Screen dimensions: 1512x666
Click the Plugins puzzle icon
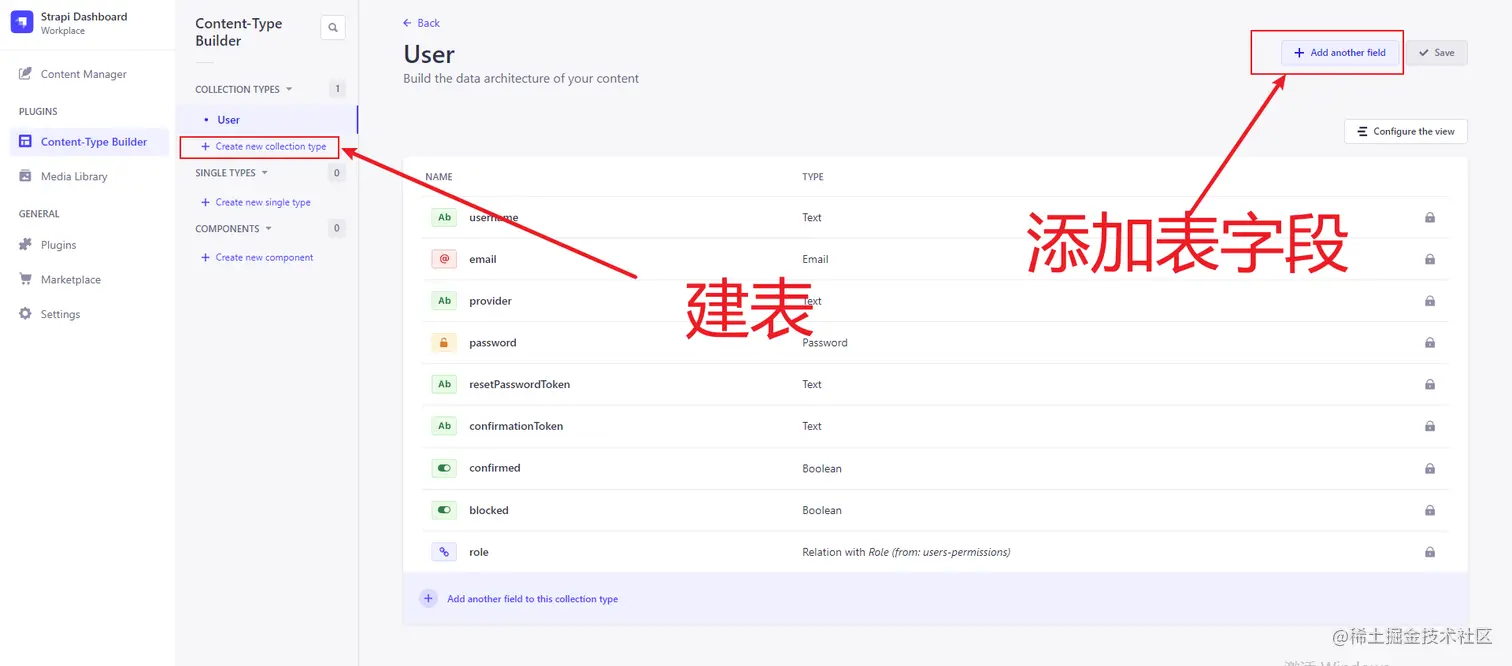pyautogui.click(x=25, y=245)
